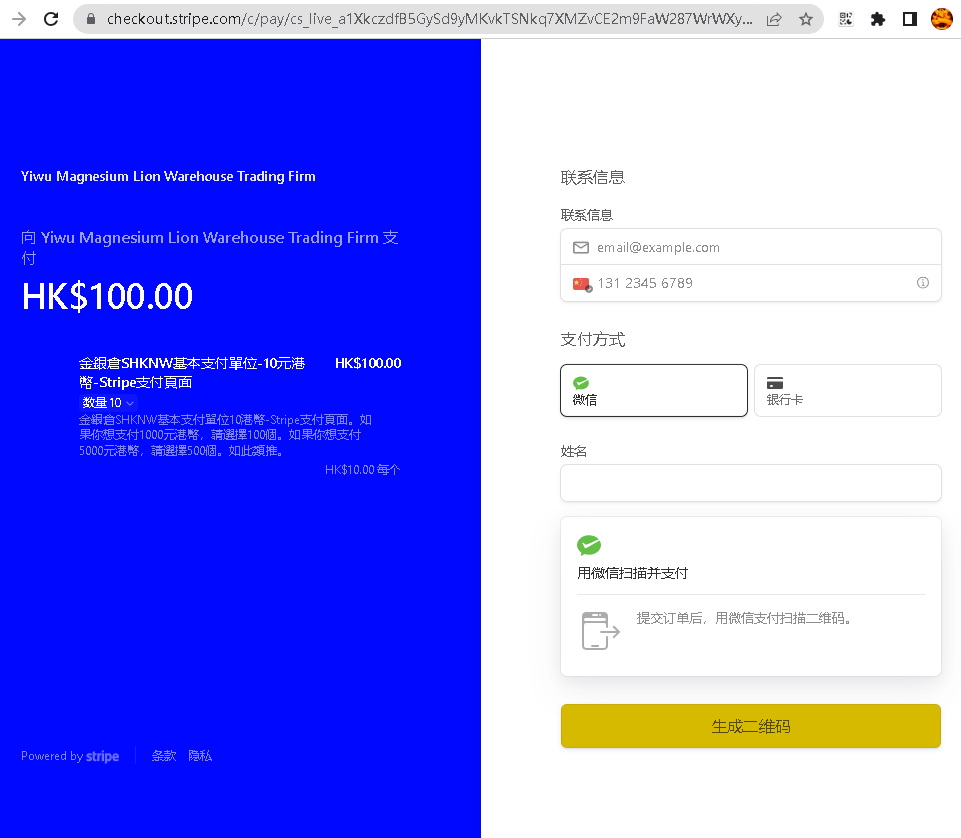Image resolution: width=961 pixels, height=838 pixels.
Task: Open the QR code extension icon
Action: pos(846,19)
